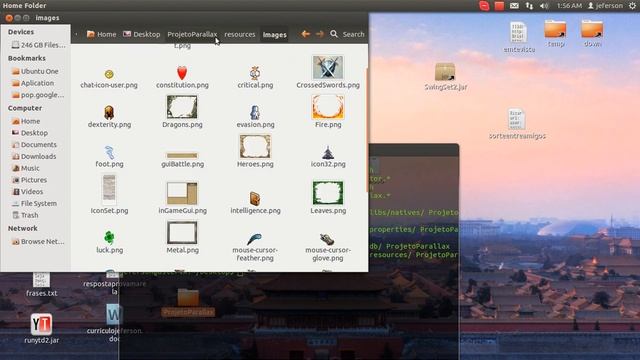The height and width of the screenshot is (360, 640).
Task: Open Pictures in sidebar
Action: pos(29,180)
